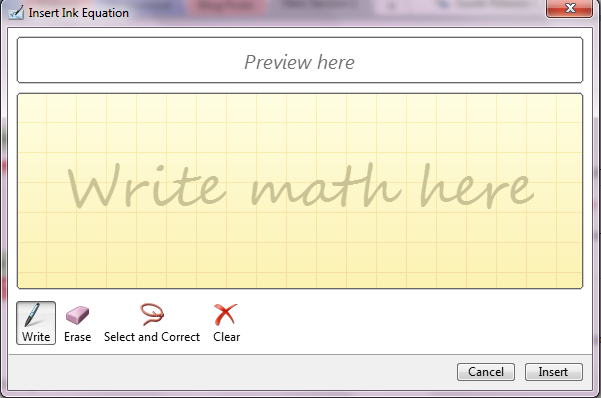Click the "Write" label under the pen
This screenshot has width=601, height=398.
36,337
